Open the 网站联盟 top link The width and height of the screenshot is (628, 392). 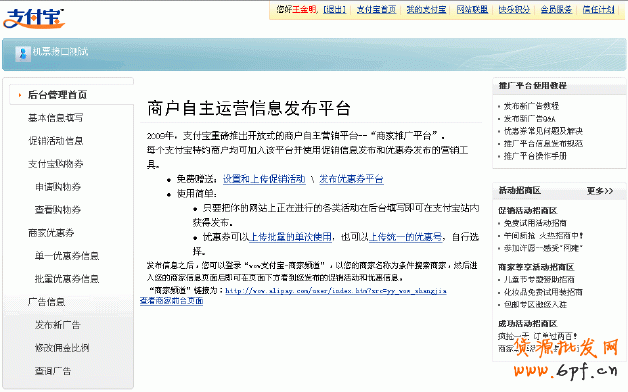pyautogui.click(x=472, y=9)
